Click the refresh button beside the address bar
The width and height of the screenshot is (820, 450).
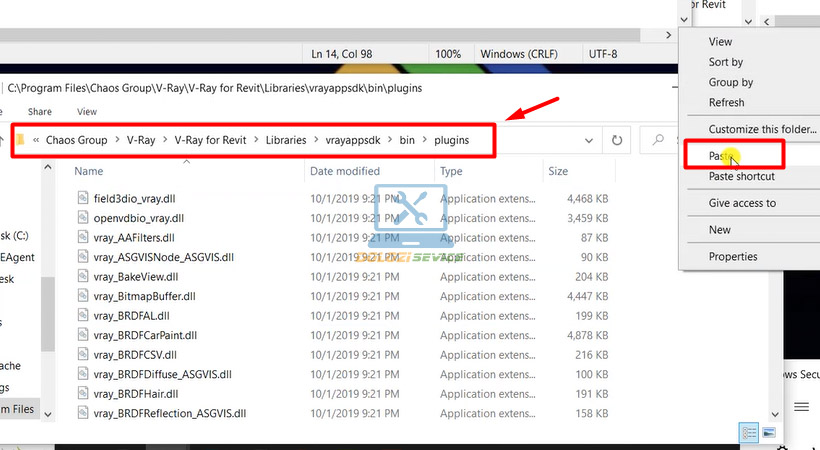(617, 141)
